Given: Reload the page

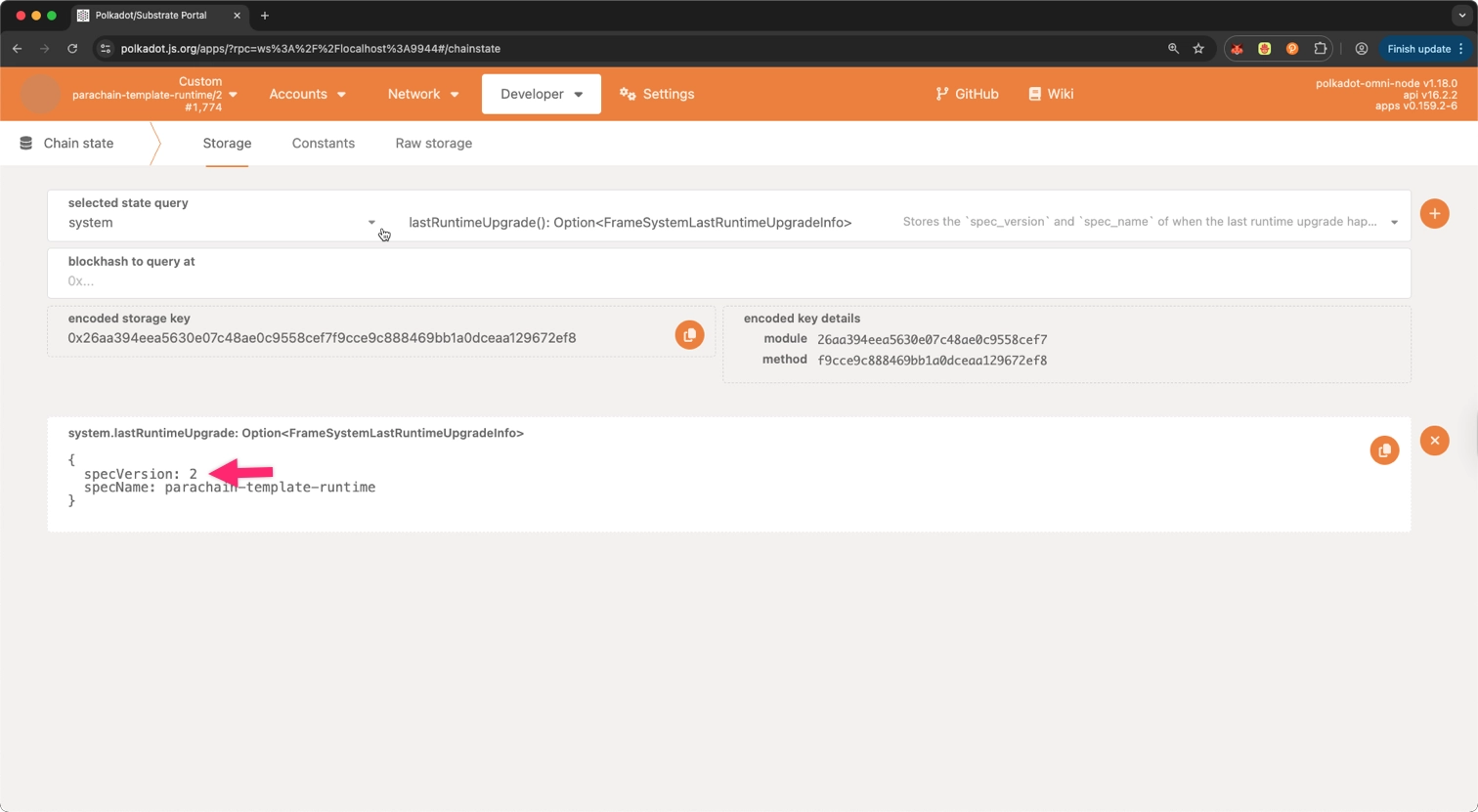Looking at the screenshot, I should pyautogui.click(x=72, y=48).
